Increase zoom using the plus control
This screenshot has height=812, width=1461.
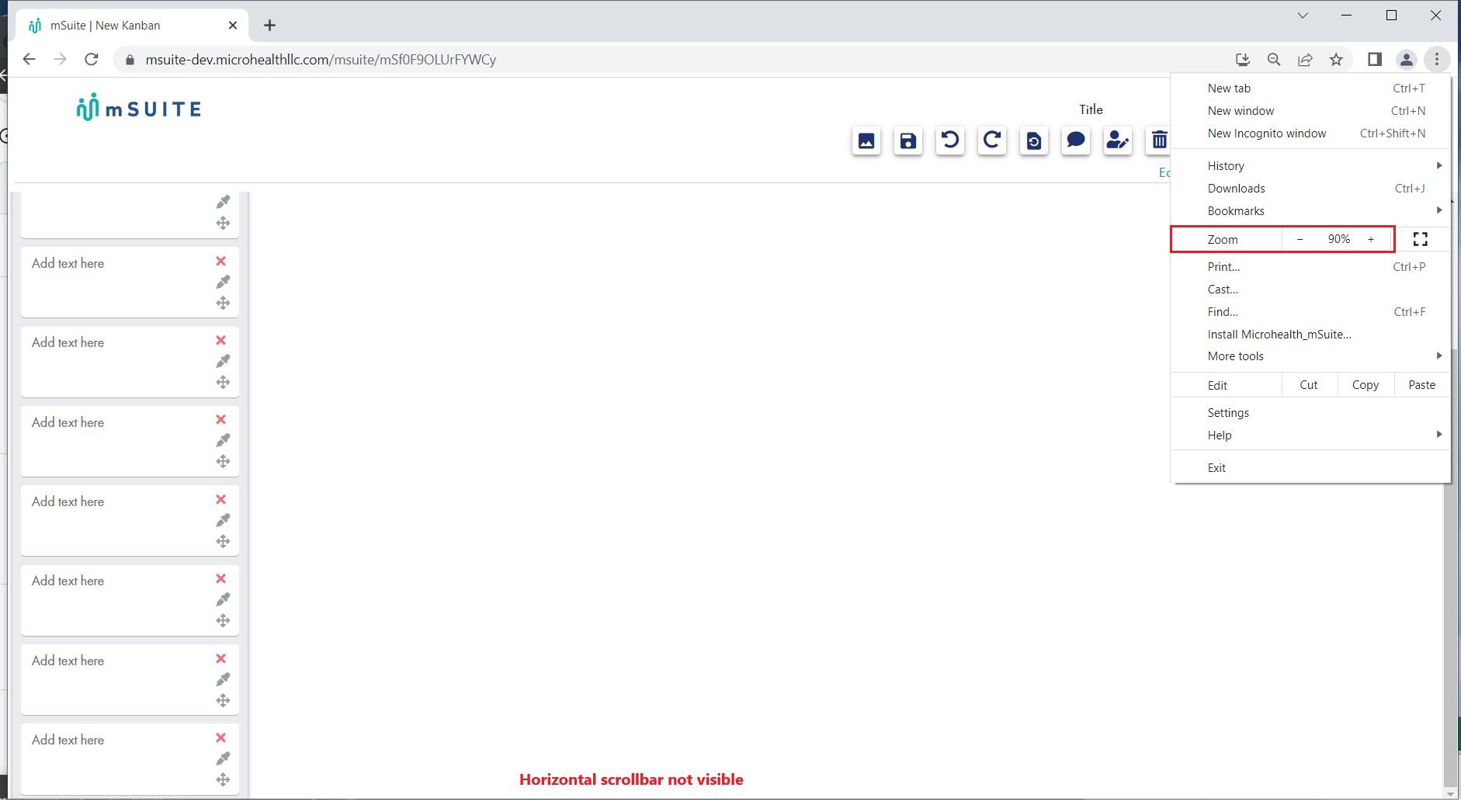pos(1371,239)
